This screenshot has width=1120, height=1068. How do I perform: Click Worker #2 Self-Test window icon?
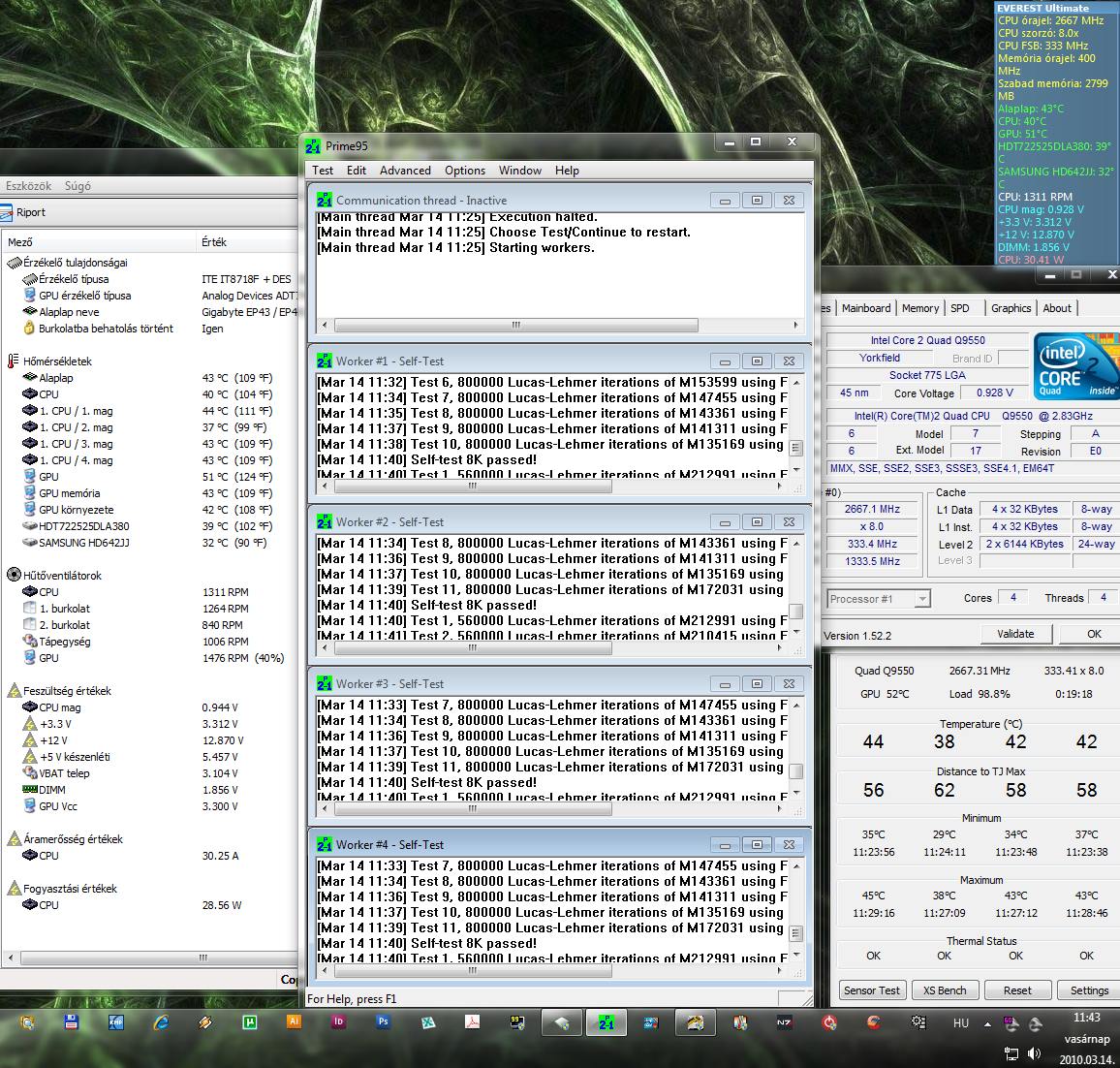click(325, 521)
